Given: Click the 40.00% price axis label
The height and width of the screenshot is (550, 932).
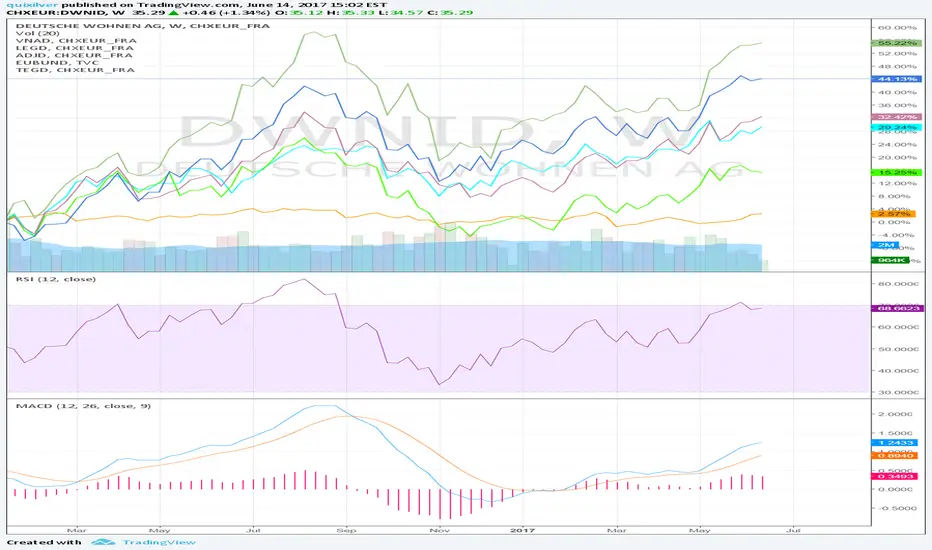Looking at the screenshot, I should [897, 93].
